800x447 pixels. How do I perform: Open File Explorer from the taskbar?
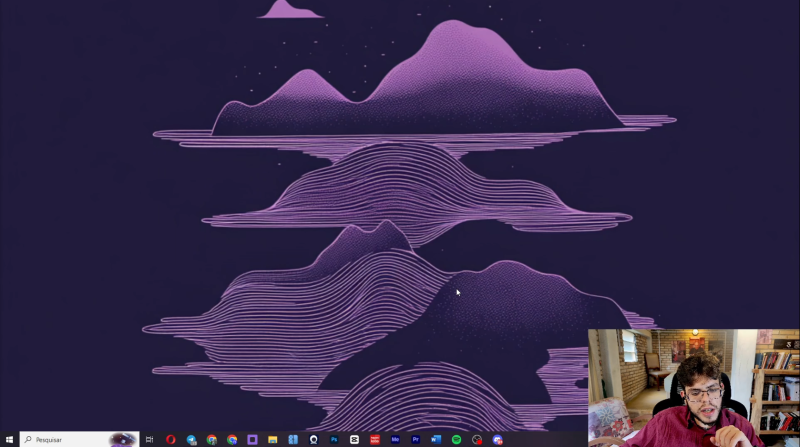click(x=273, y=439)
